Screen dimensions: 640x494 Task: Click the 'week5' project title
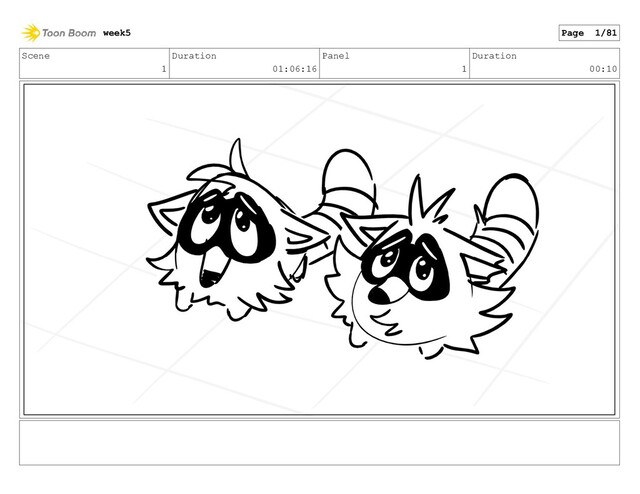point(117,33)
